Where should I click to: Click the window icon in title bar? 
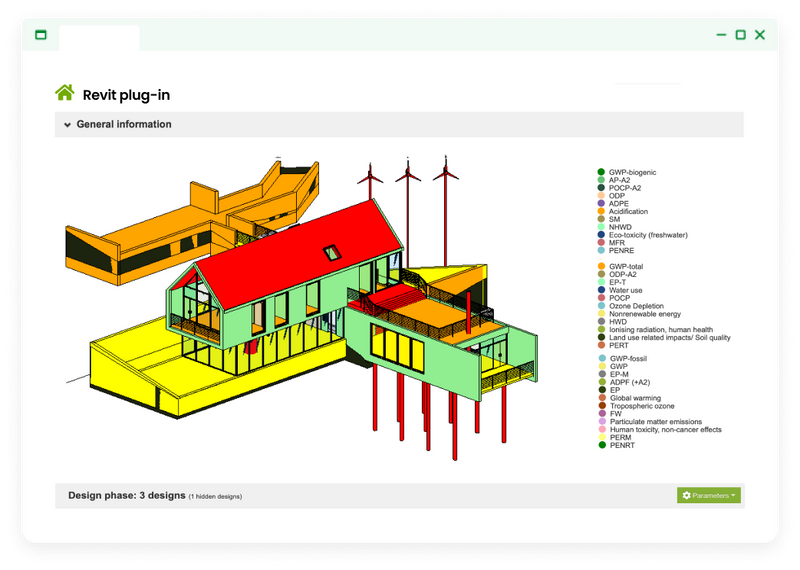tap(41, 35)
